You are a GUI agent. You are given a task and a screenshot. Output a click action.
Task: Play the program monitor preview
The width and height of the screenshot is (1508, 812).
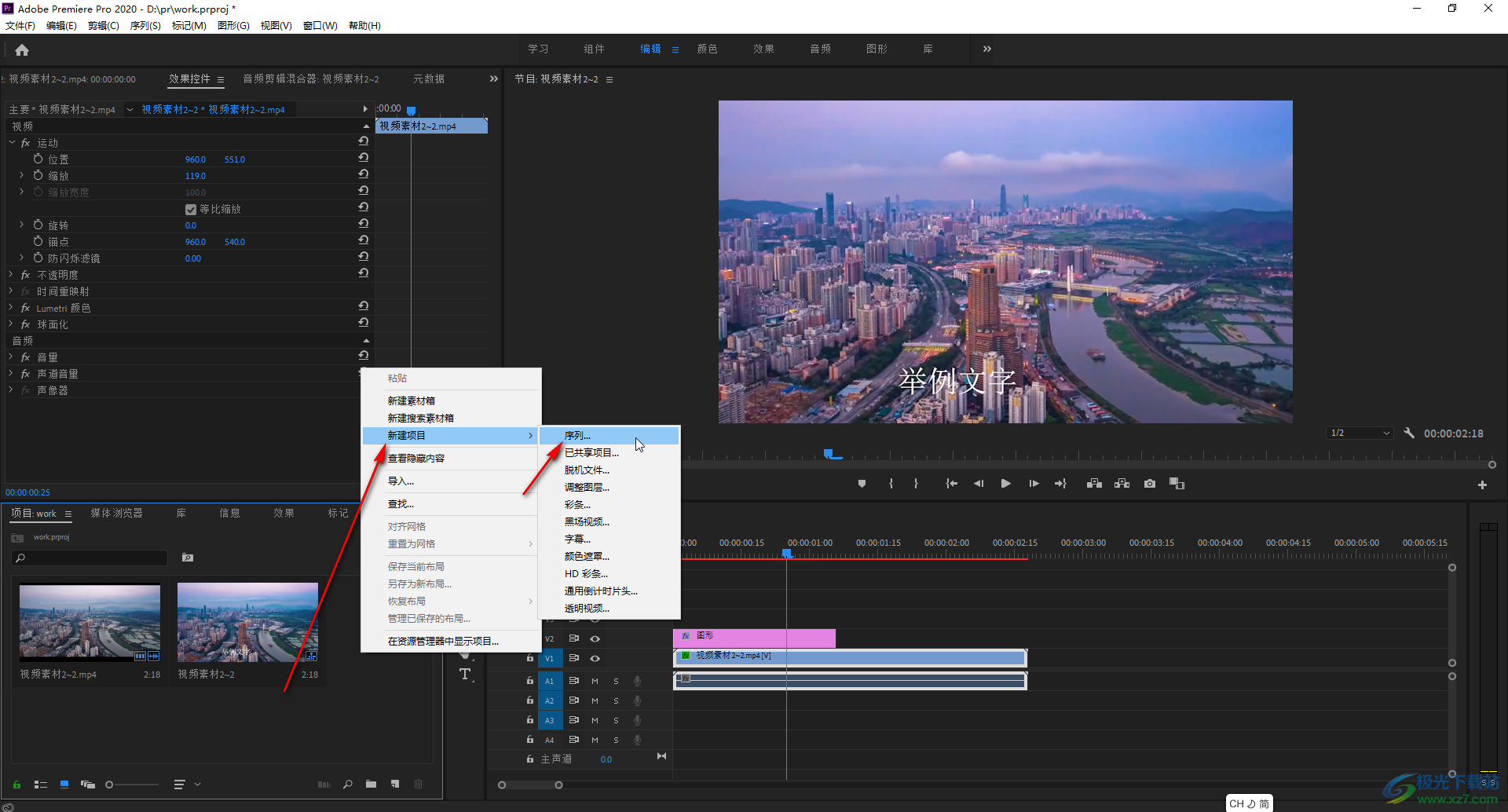(1005, 484)
